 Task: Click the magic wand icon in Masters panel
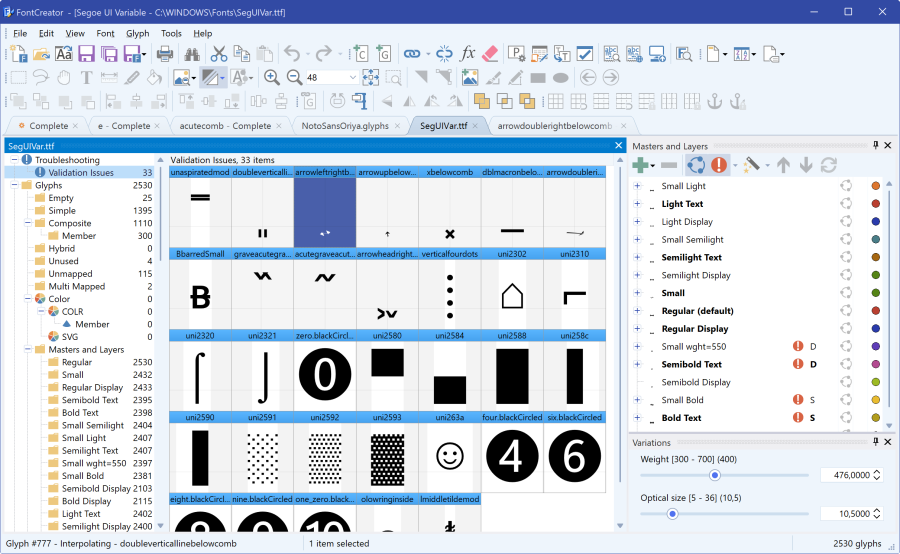point(751,165)
